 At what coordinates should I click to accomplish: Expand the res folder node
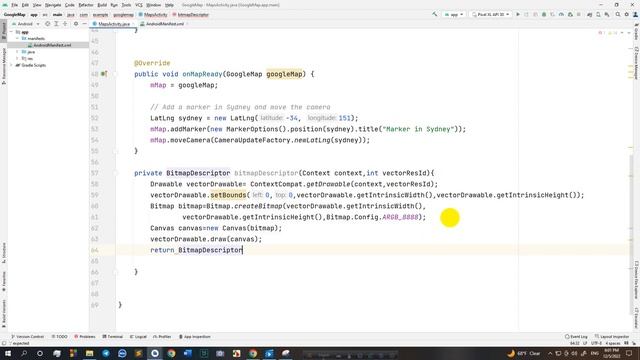coord(18,58)
